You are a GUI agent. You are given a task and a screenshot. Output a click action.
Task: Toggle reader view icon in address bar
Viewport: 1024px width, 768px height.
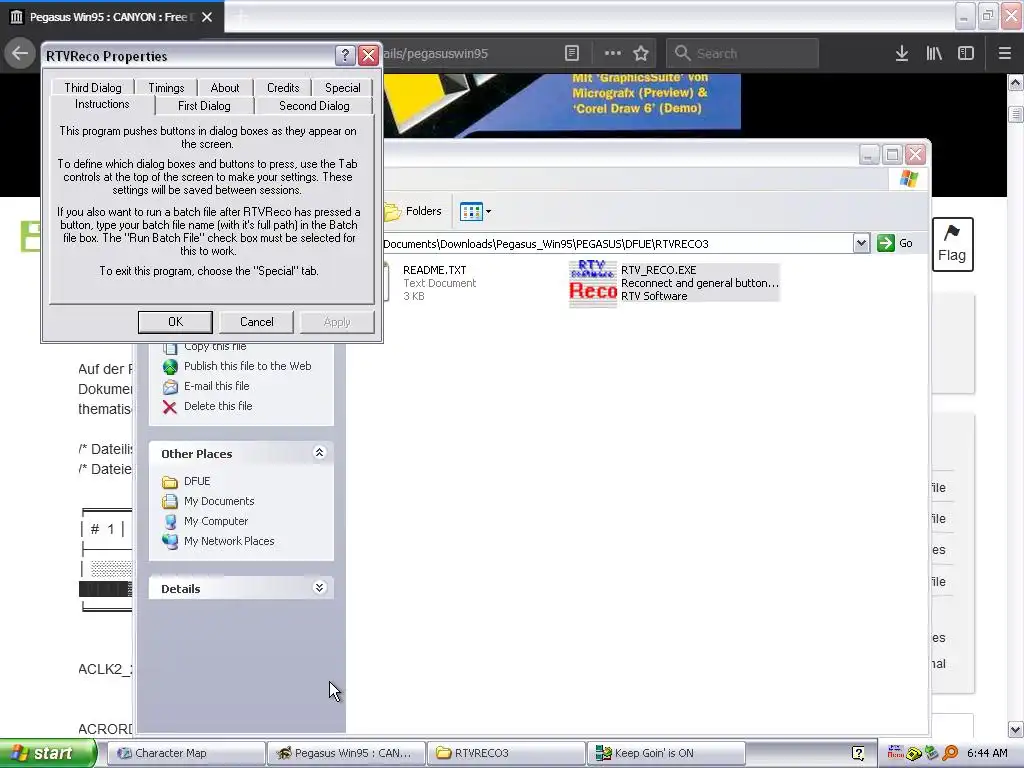click(571, 54)
